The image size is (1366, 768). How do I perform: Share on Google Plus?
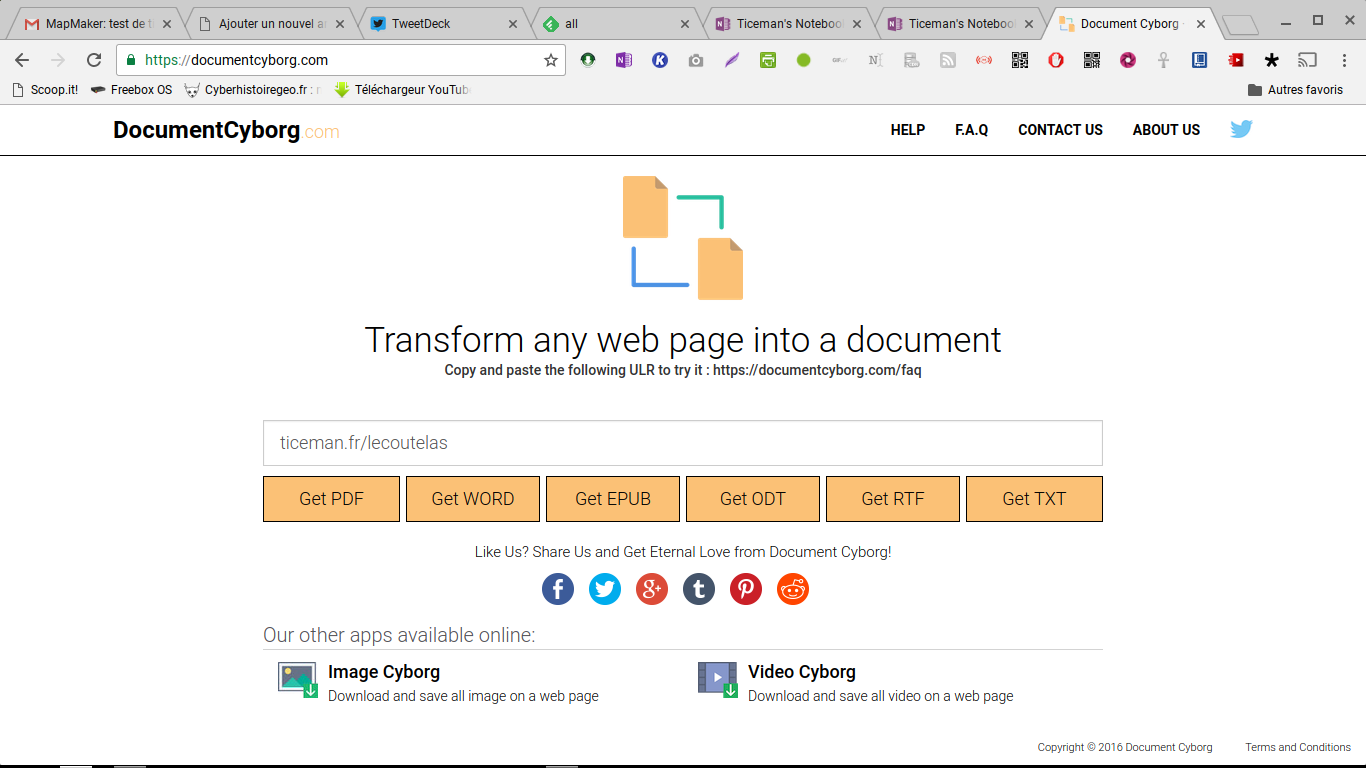[x=652, y=589]
